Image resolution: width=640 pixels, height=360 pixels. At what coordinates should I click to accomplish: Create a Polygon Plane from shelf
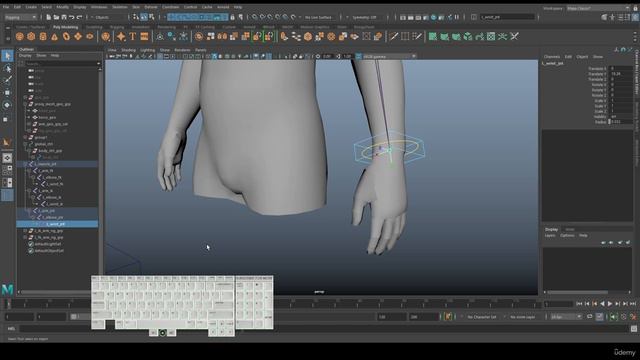[x=78, y=37]
